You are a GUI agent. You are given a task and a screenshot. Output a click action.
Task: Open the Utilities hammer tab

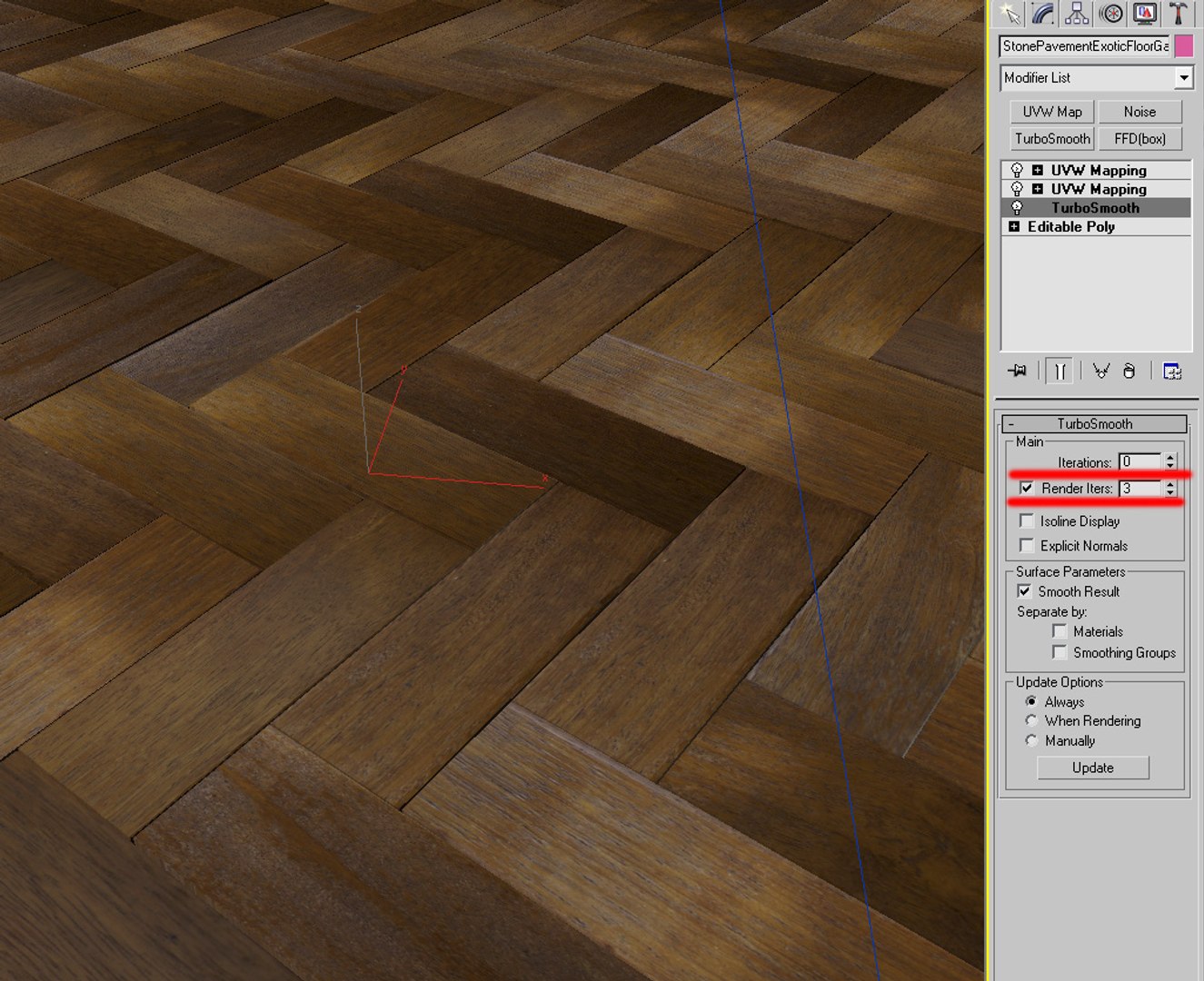1178,13
